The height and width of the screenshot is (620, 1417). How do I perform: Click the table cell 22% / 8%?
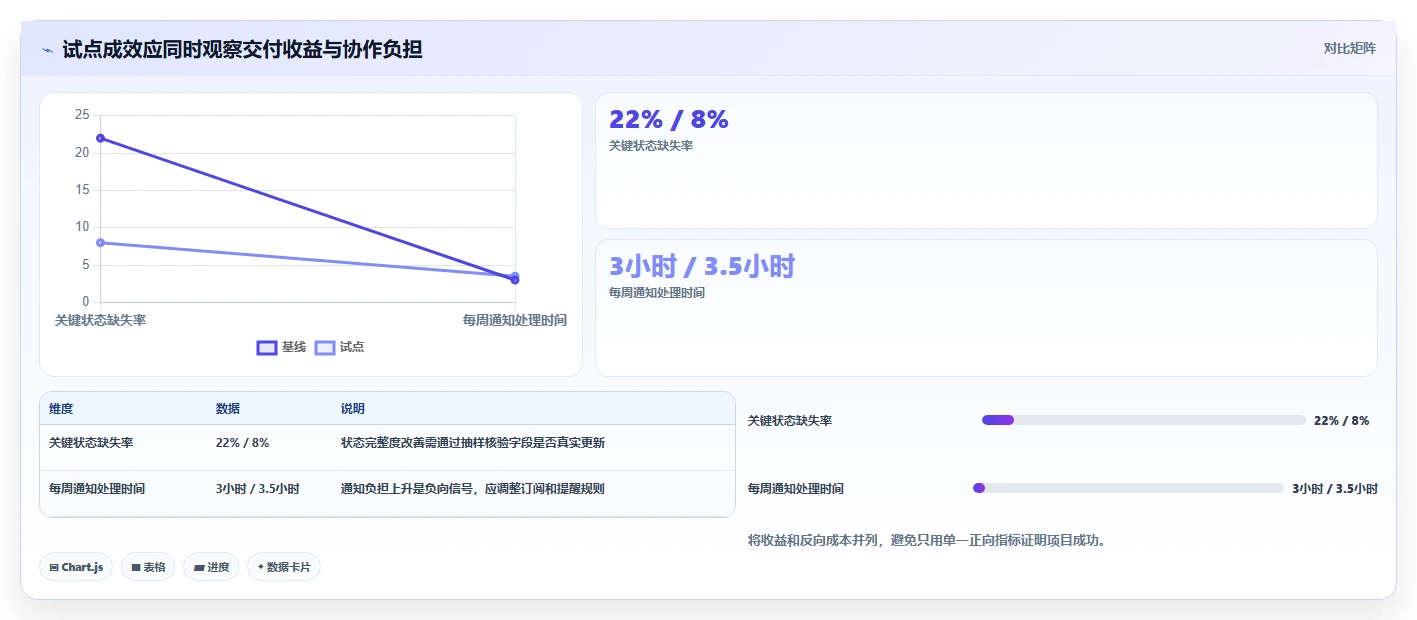[x=242, y=443]
